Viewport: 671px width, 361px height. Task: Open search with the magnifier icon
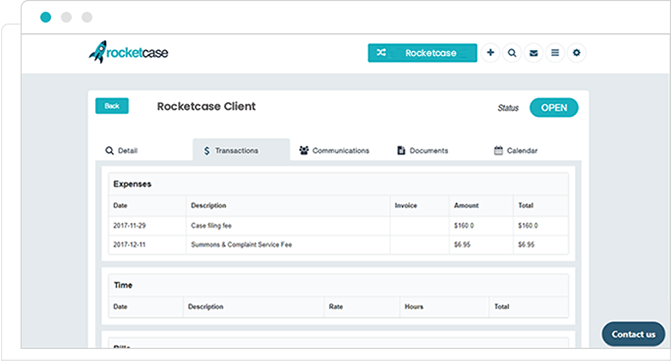[x=512, y=53]
